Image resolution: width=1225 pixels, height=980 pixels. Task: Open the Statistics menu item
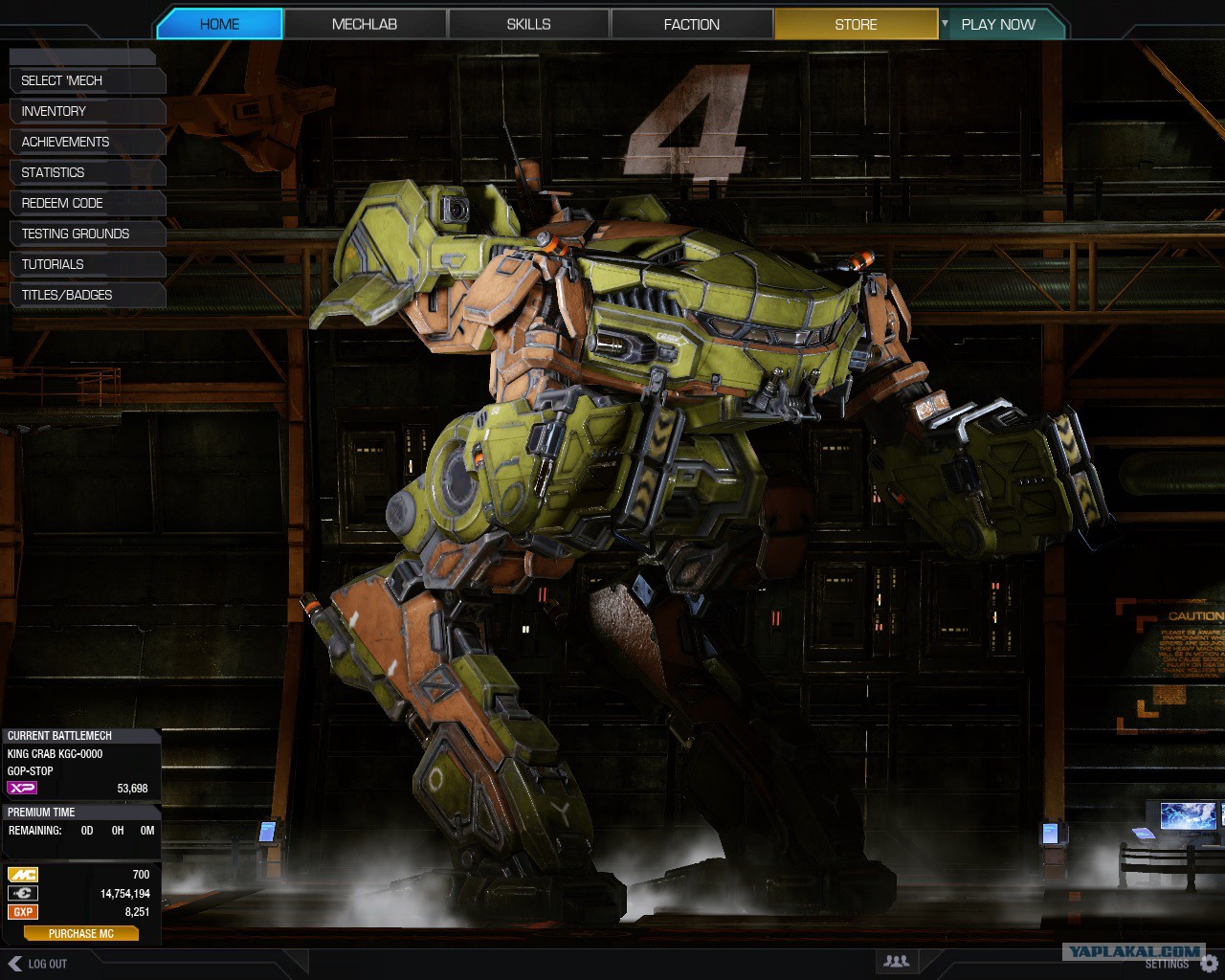point(87,172)
